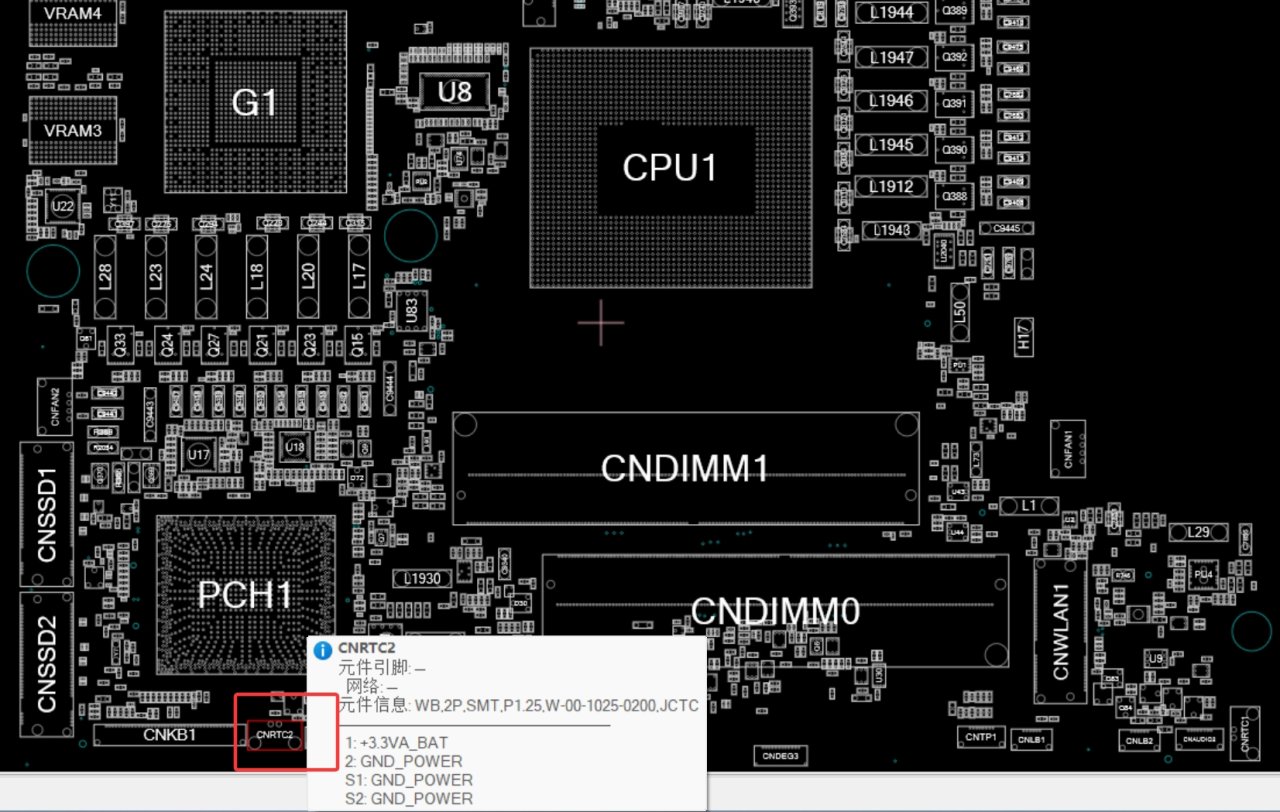
Task: Select the G1 GPU chip
Action: pos(253,102)
